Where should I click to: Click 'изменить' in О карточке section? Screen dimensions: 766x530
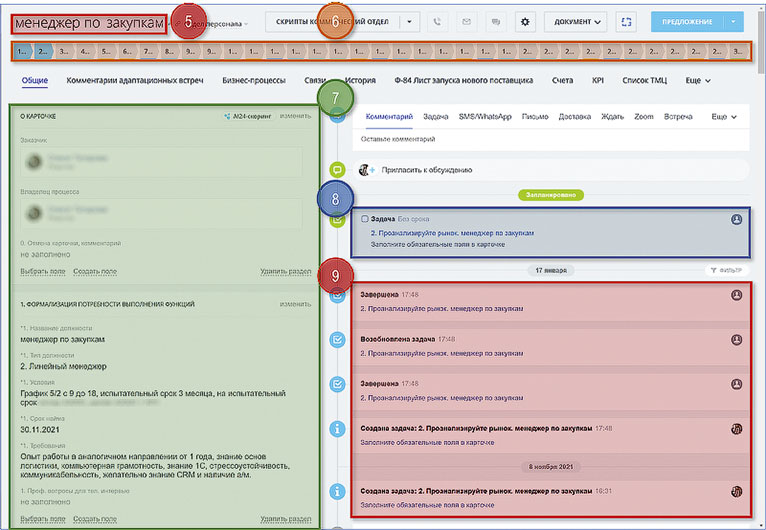click(295, 116)
